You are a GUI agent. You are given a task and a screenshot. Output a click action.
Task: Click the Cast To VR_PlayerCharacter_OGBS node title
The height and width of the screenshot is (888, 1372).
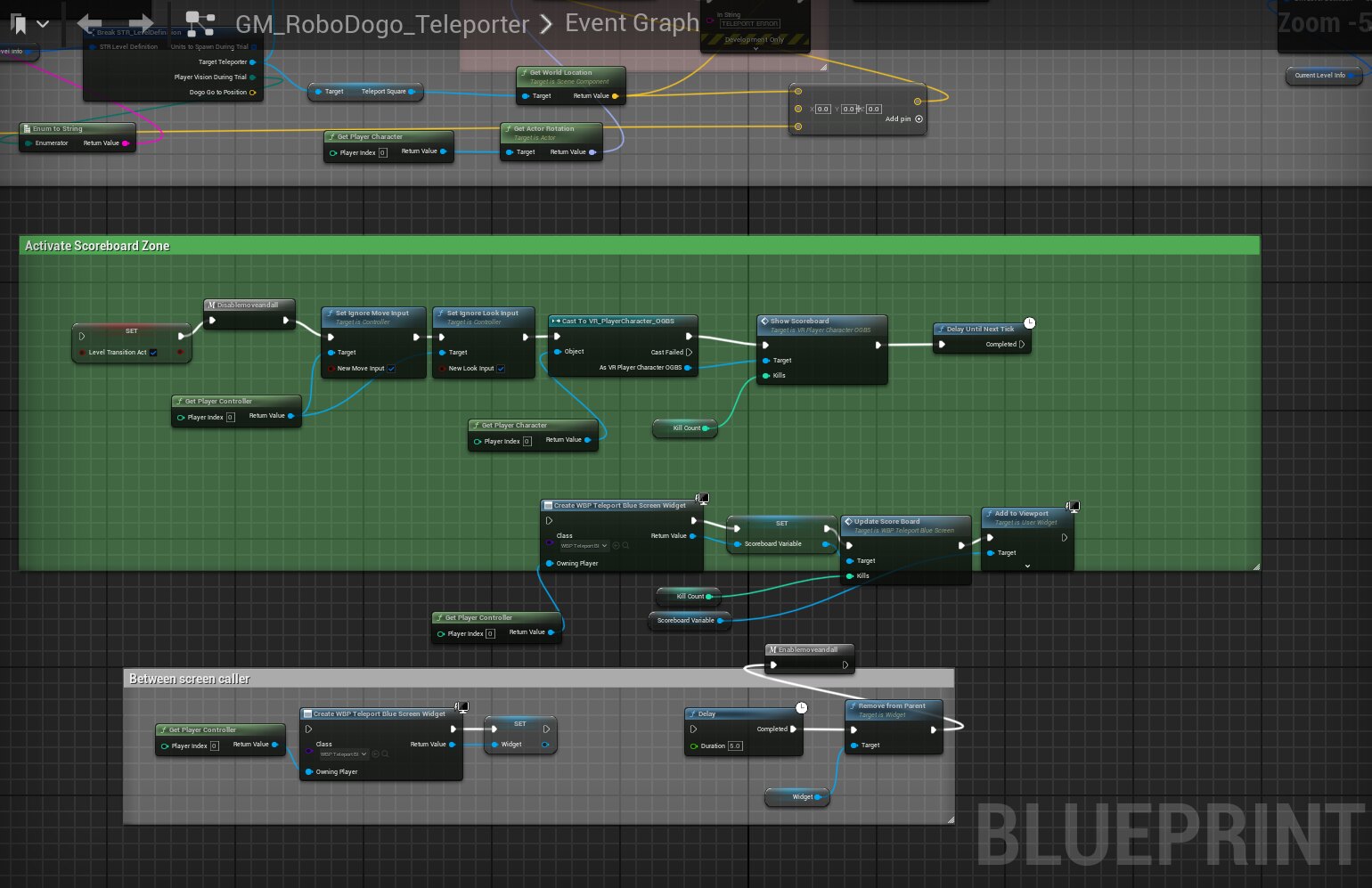pyautogui.click(x=617, y=321)
